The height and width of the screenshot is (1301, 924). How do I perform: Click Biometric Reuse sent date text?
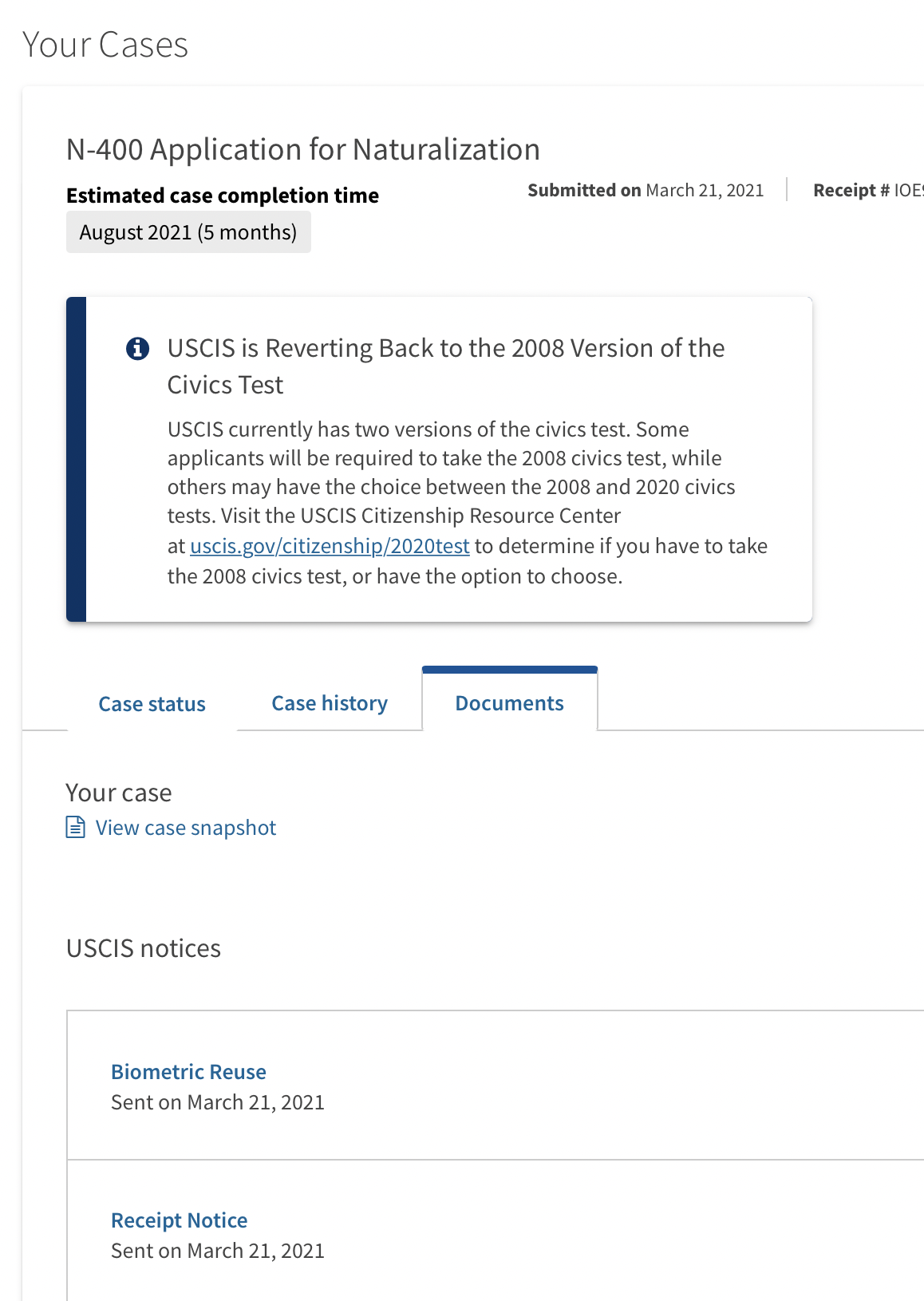tap(218, 1102)
